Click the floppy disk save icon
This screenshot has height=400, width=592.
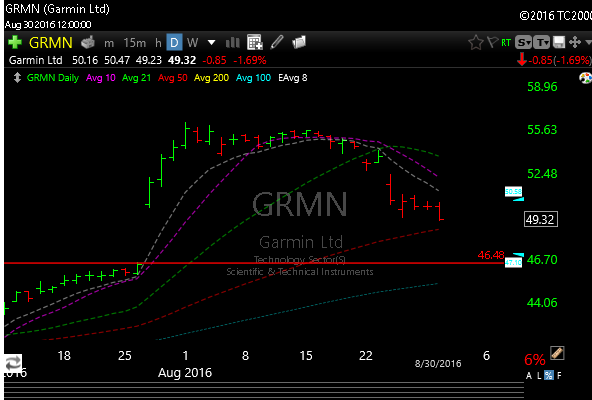(559, 42)
